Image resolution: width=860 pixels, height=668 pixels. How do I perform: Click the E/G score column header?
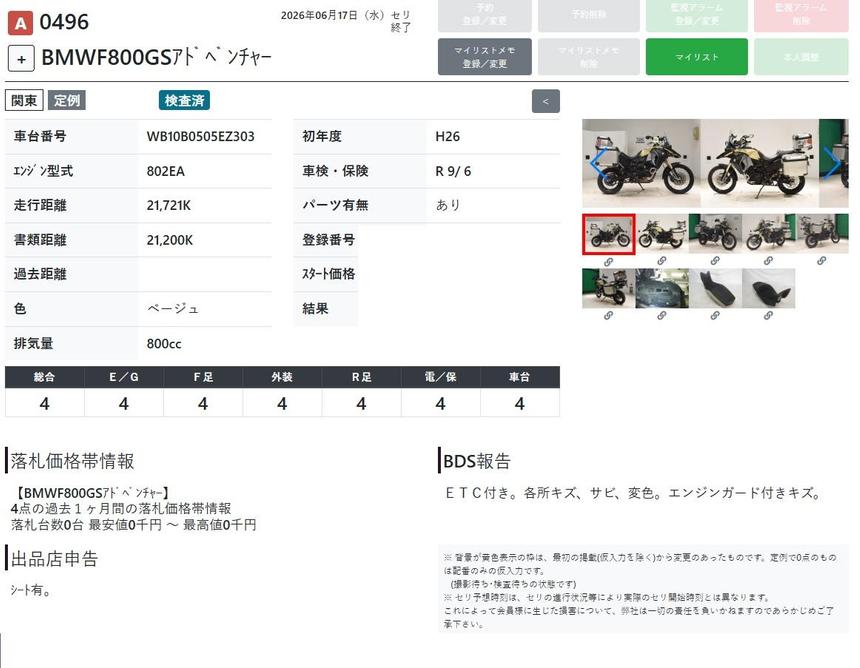[x=124, y=377]
